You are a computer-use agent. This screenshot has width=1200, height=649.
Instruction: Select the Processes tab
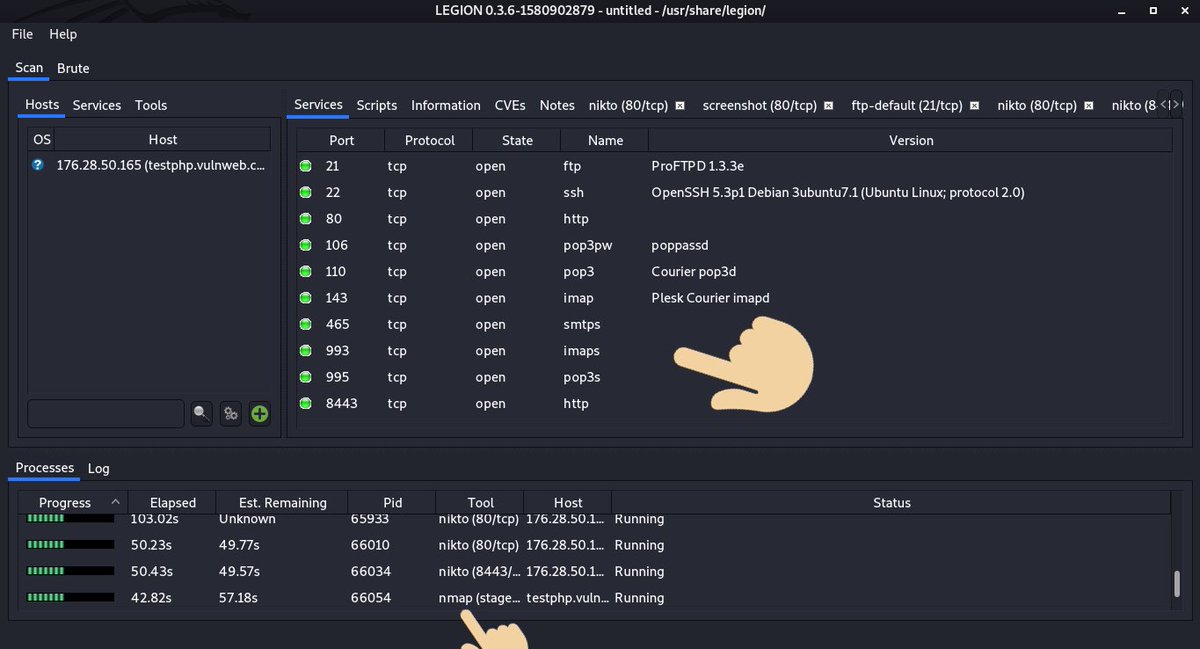[45, 468]
